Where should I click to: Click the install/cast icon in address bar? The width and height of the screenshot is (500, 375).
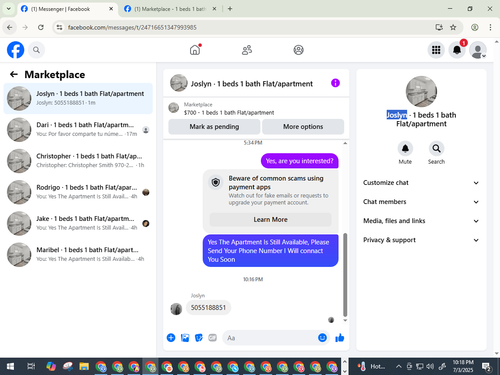click(x=439, y=27)
